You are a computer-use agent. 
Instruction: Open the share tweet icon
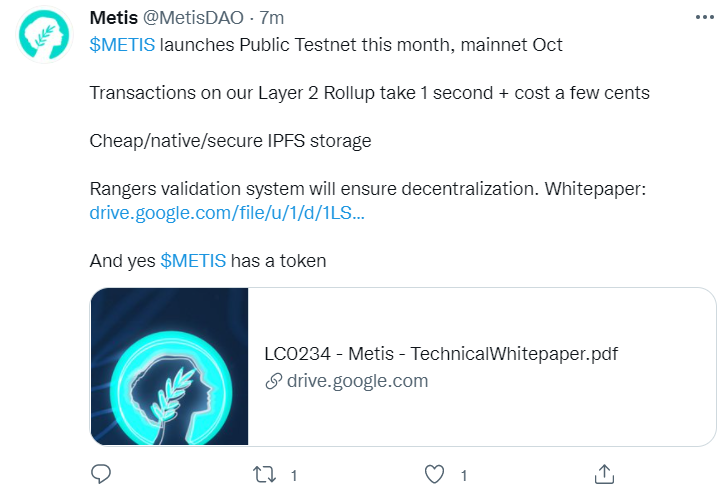(604, 474)
